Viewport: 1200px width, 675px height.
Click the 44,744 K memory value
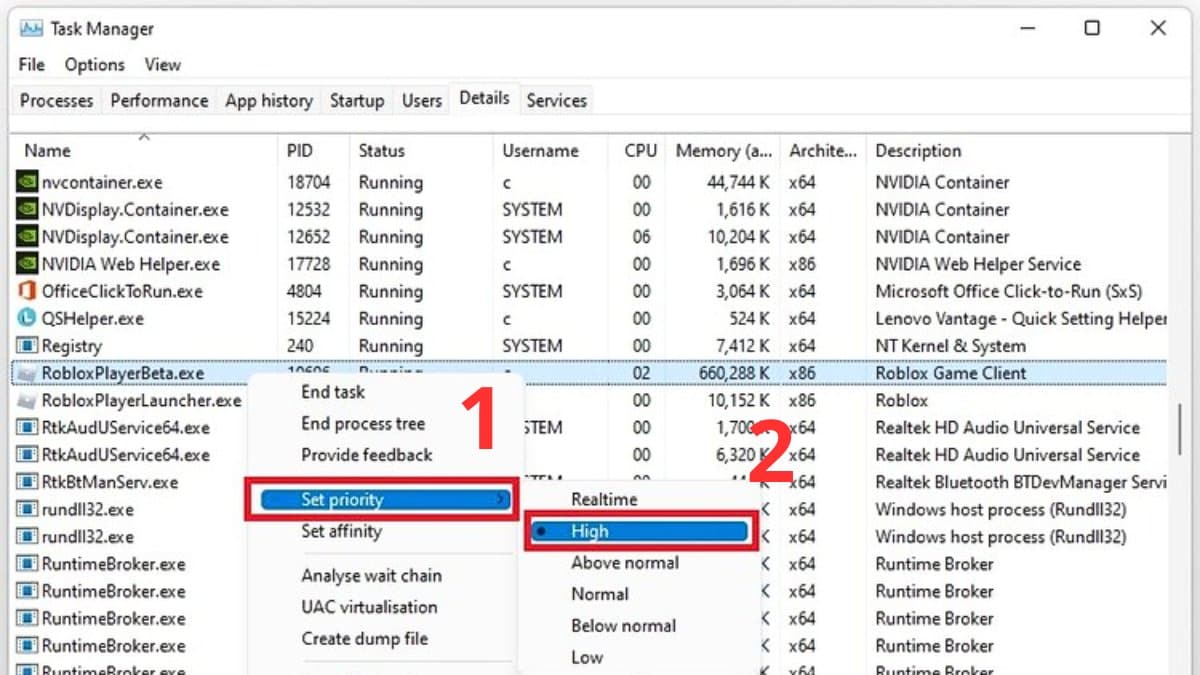[738, 182]
